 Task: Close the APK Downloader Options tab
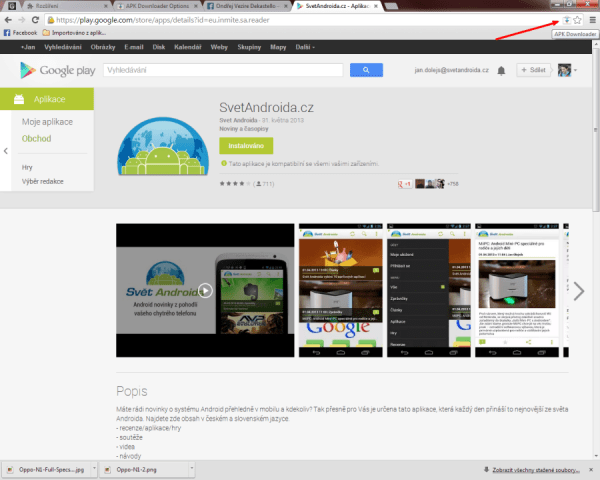[x=196, y=6]
